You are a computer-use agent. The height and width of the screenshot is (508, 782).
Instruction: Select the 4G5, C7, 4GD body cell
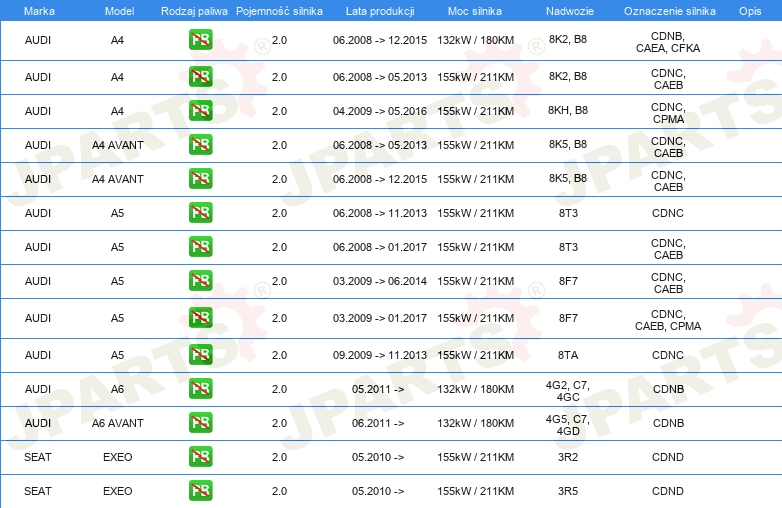568,425
